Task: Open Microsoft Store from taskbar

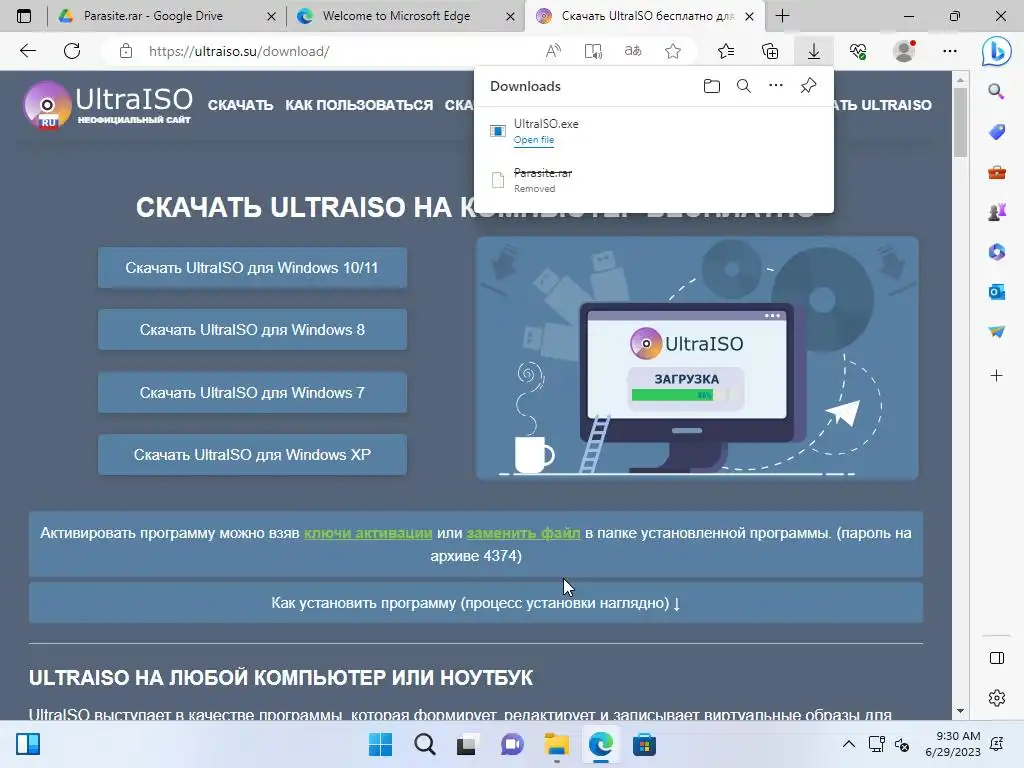Action: [x=644, y=744]
